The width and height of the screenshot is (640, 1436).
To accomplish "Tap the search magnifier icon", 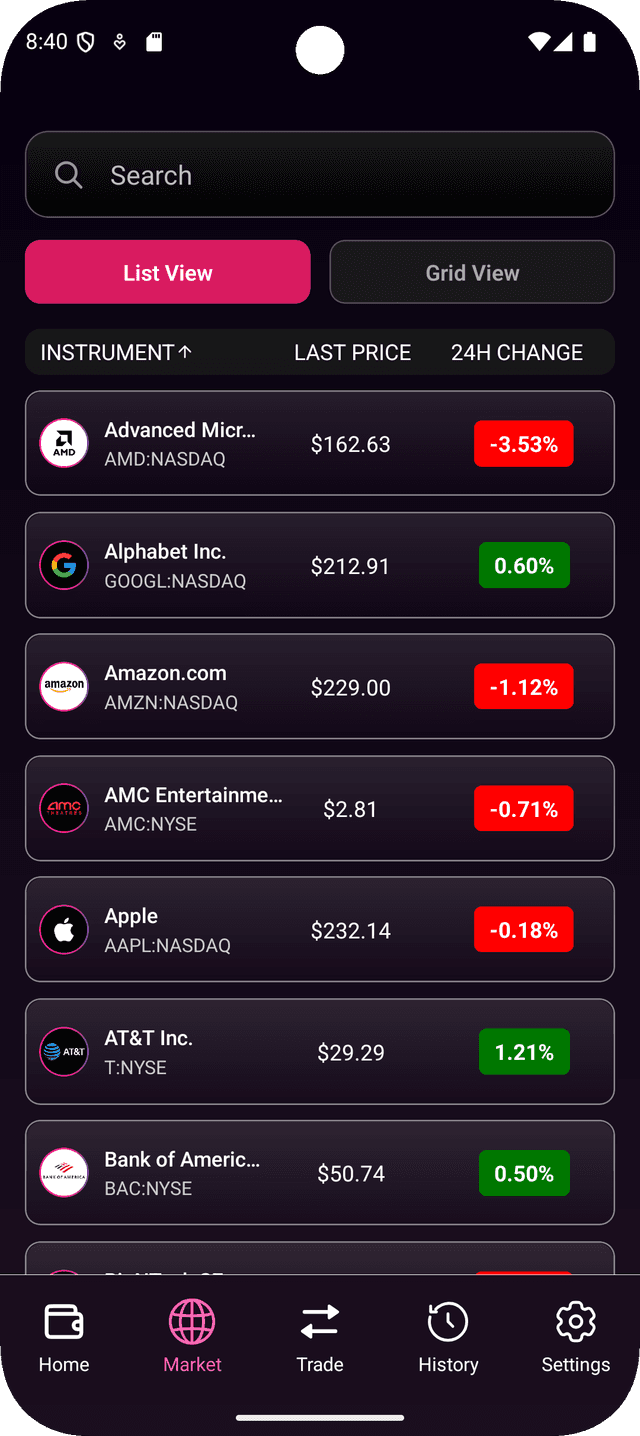I will (69, 175).
